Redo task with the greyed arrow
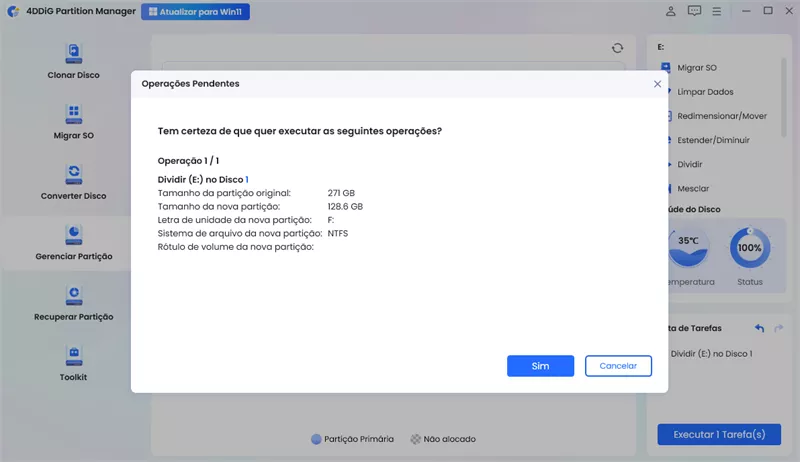 [x=778, y=328]
